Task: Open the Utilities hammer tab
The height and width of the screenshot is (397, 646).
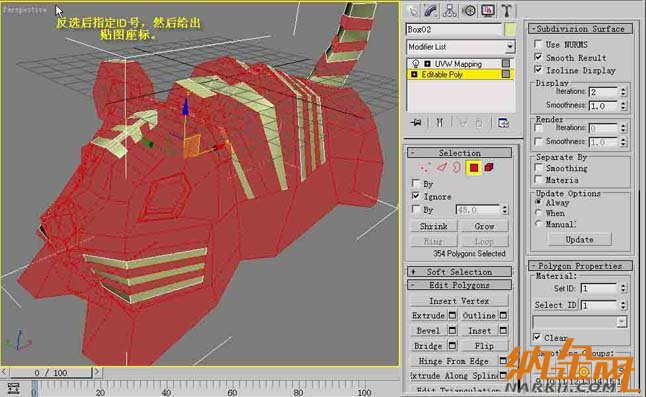Action: point(506,11)
